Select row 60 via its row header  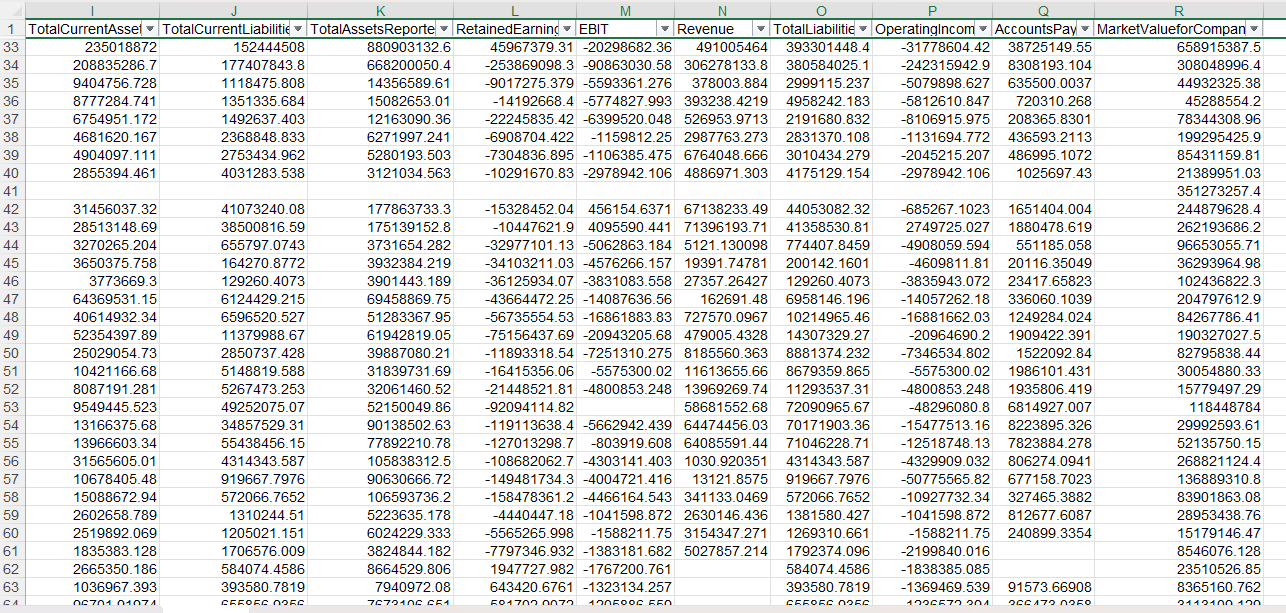coord(12,533)
